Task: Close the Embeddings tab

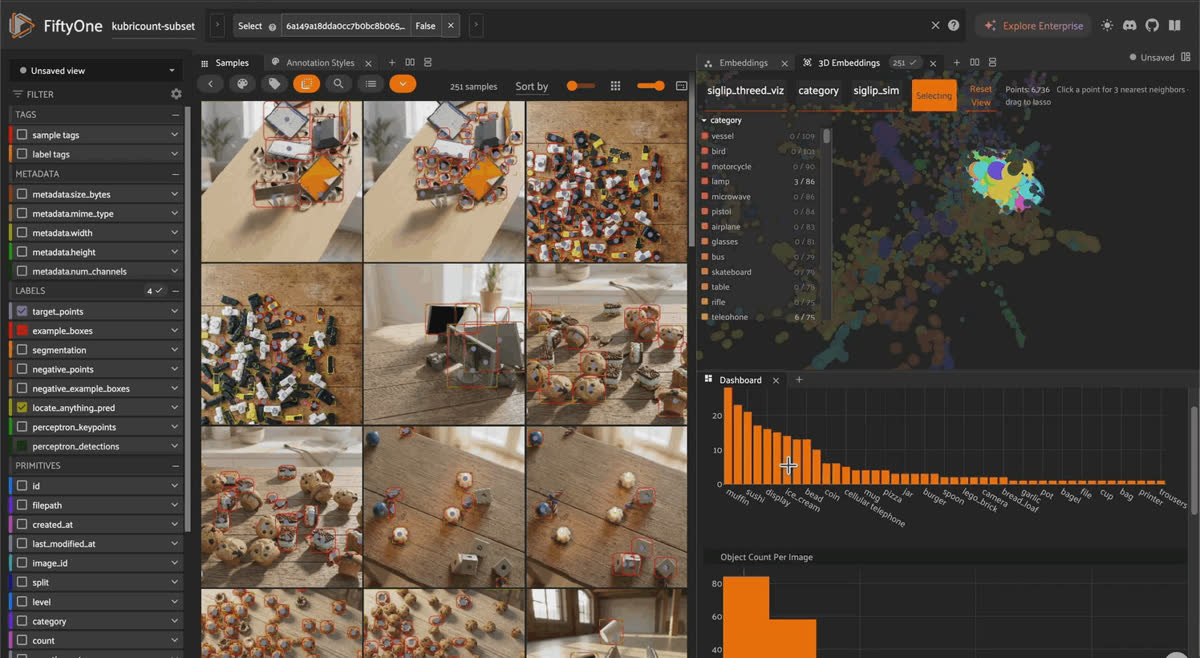Action: (783, 63)
